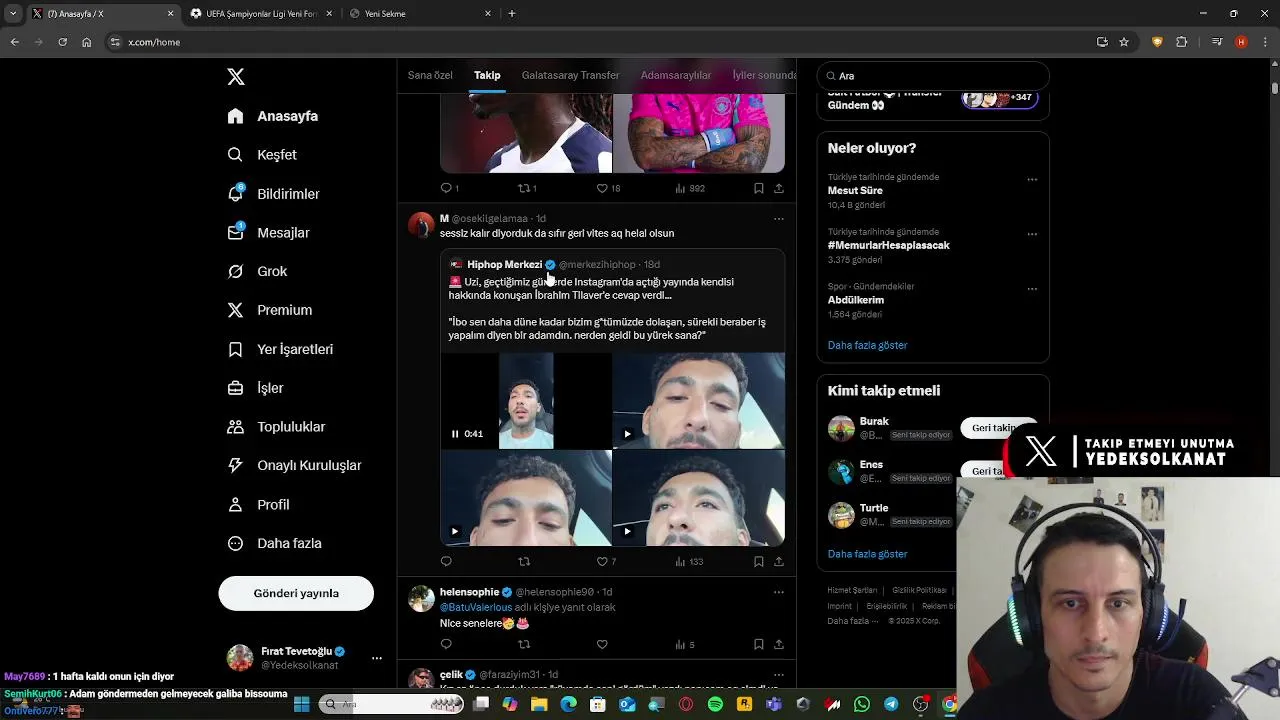Image resolution: width=1280 pixels, height=720 pixels.
Task: Bookmark this page with star icon
Action: 1124,42
